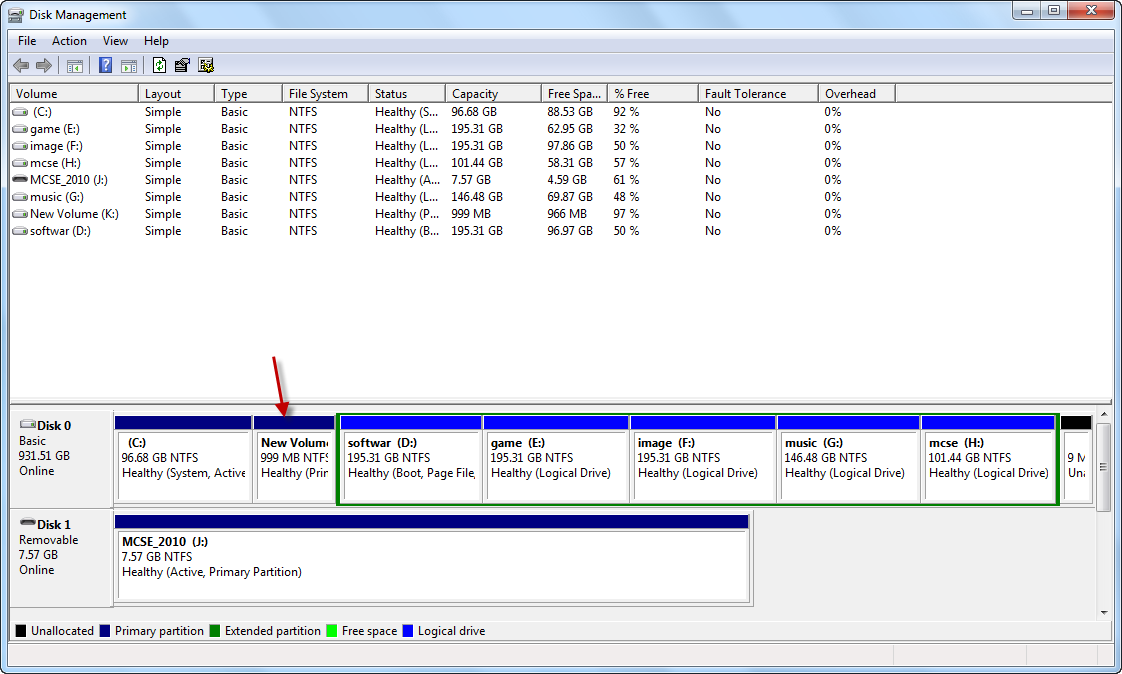Click the graphical pane scrollbar down arrow
Screen dimensions: 1122x674
tap(1104, 612)
